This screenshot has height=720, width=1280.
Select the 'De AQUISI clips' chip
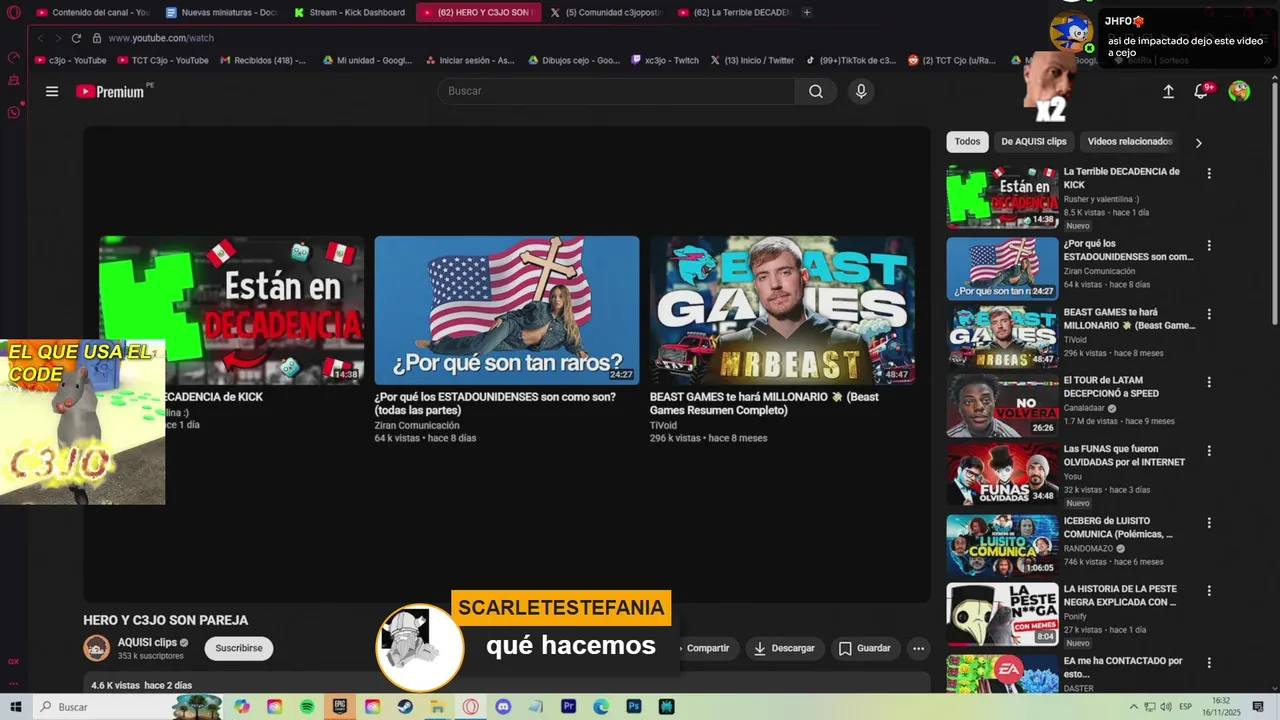tap(1034, 142)
